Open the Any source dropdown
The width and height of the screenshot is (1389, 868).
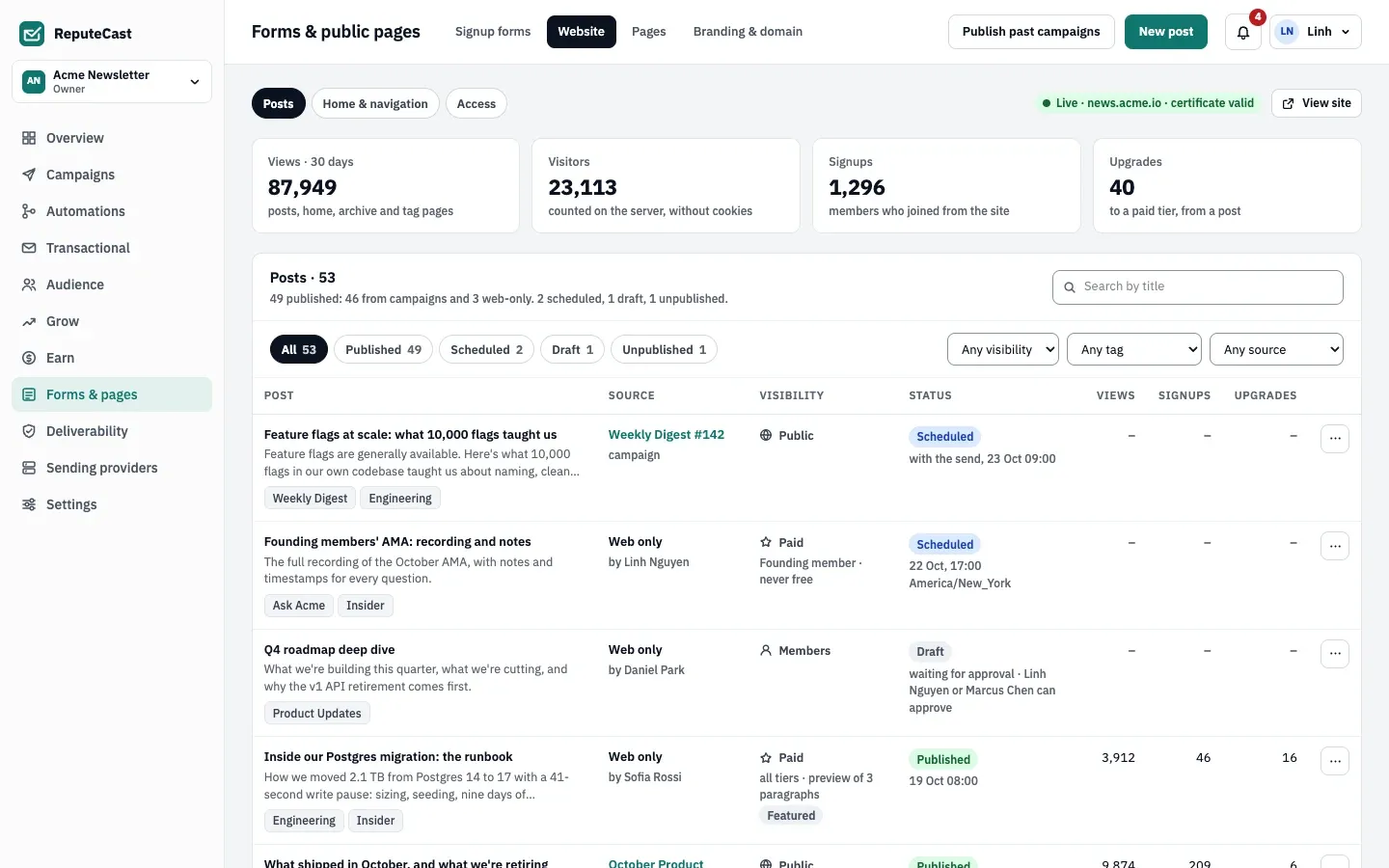[1276, 350]
